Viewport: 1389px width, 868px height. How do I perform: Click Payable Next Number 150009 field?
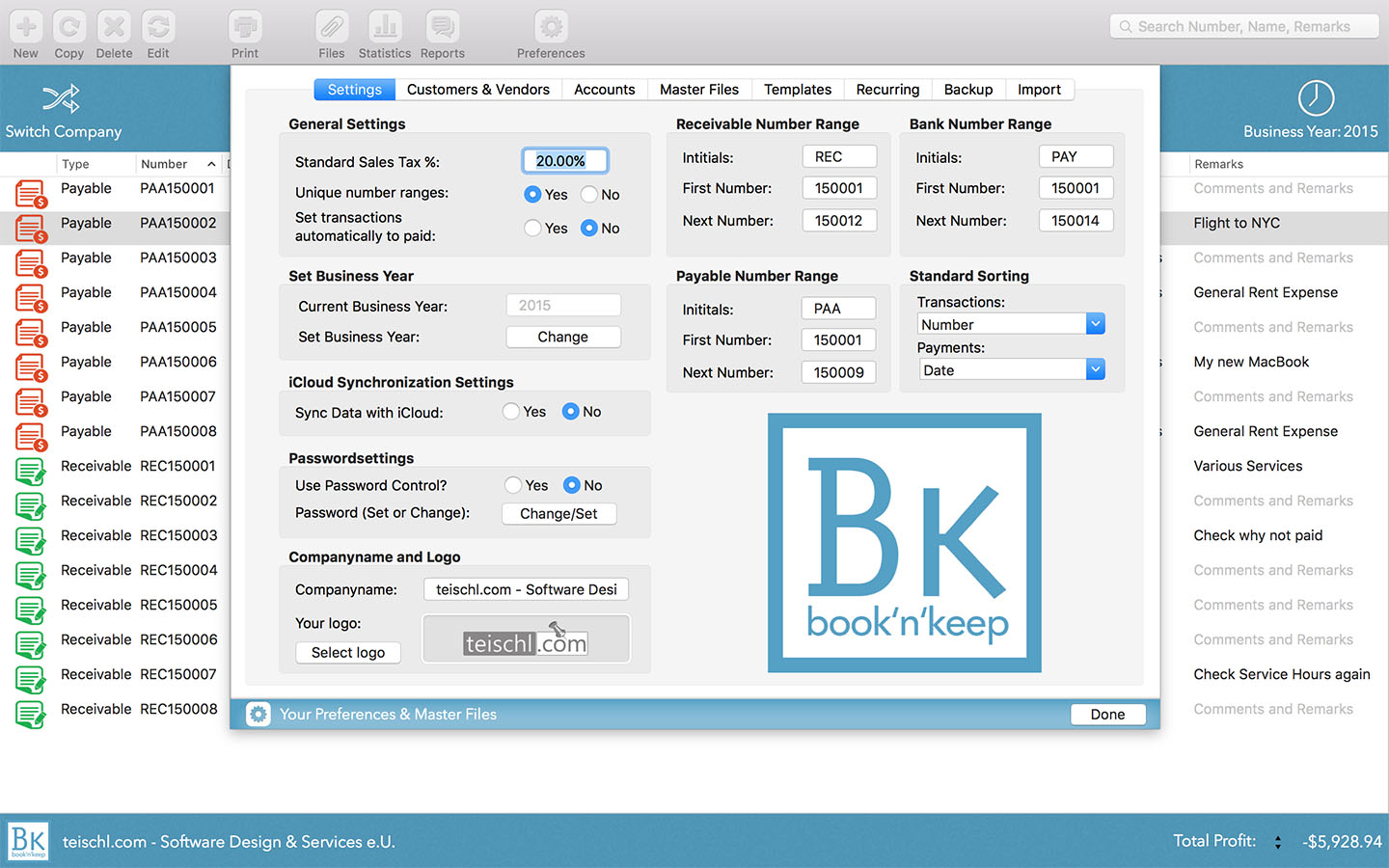pyautogui.click(x=839, y=372)
